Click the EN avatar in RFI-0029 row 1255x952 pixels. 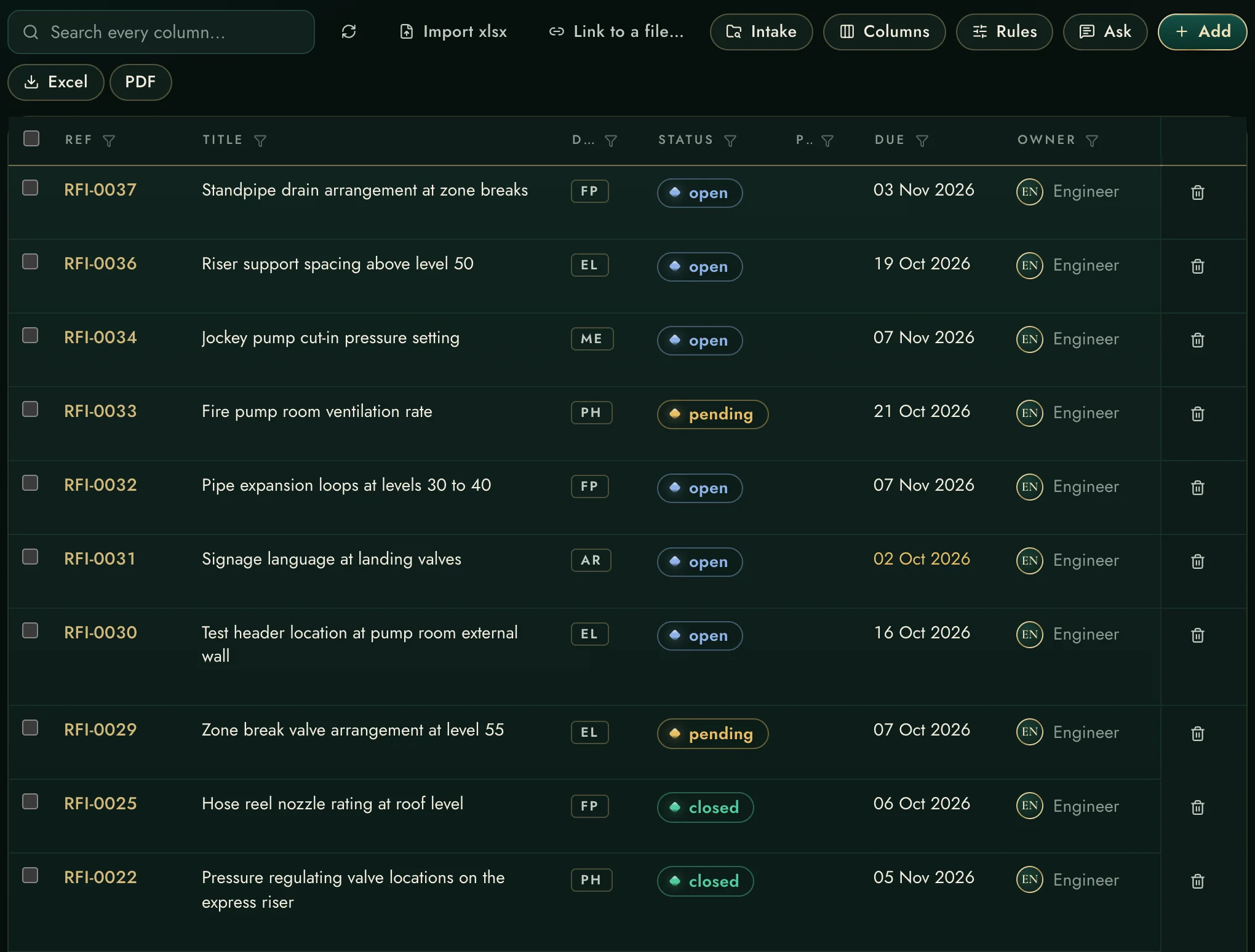point(1030,732)
